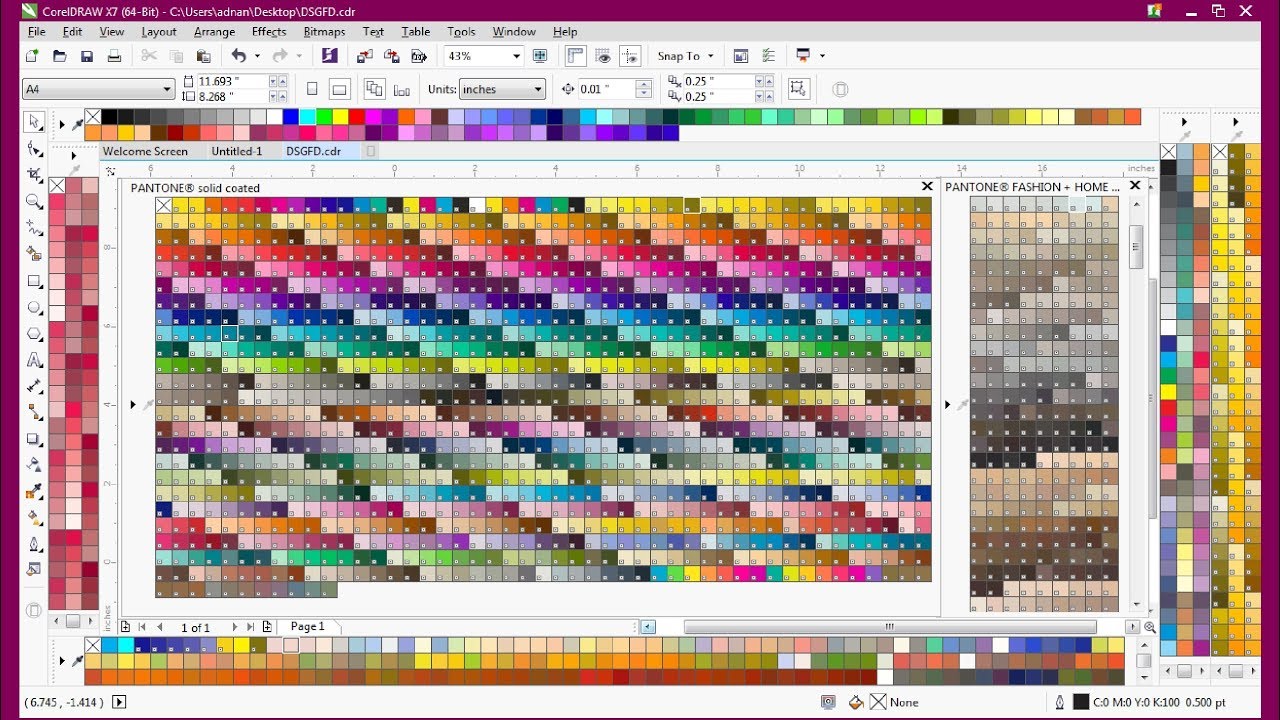The width and height of the screenshot is (1280, 720).
Task: Select the Text tool
Action: (35, 360)
